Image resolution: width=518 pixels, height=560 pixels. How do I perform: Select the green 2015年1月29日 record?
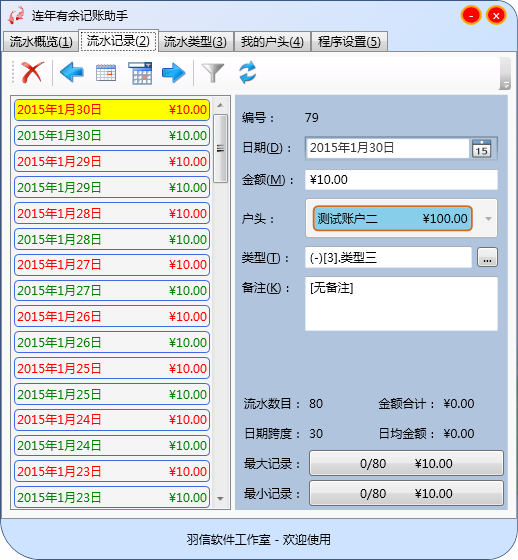click(112, 187)
